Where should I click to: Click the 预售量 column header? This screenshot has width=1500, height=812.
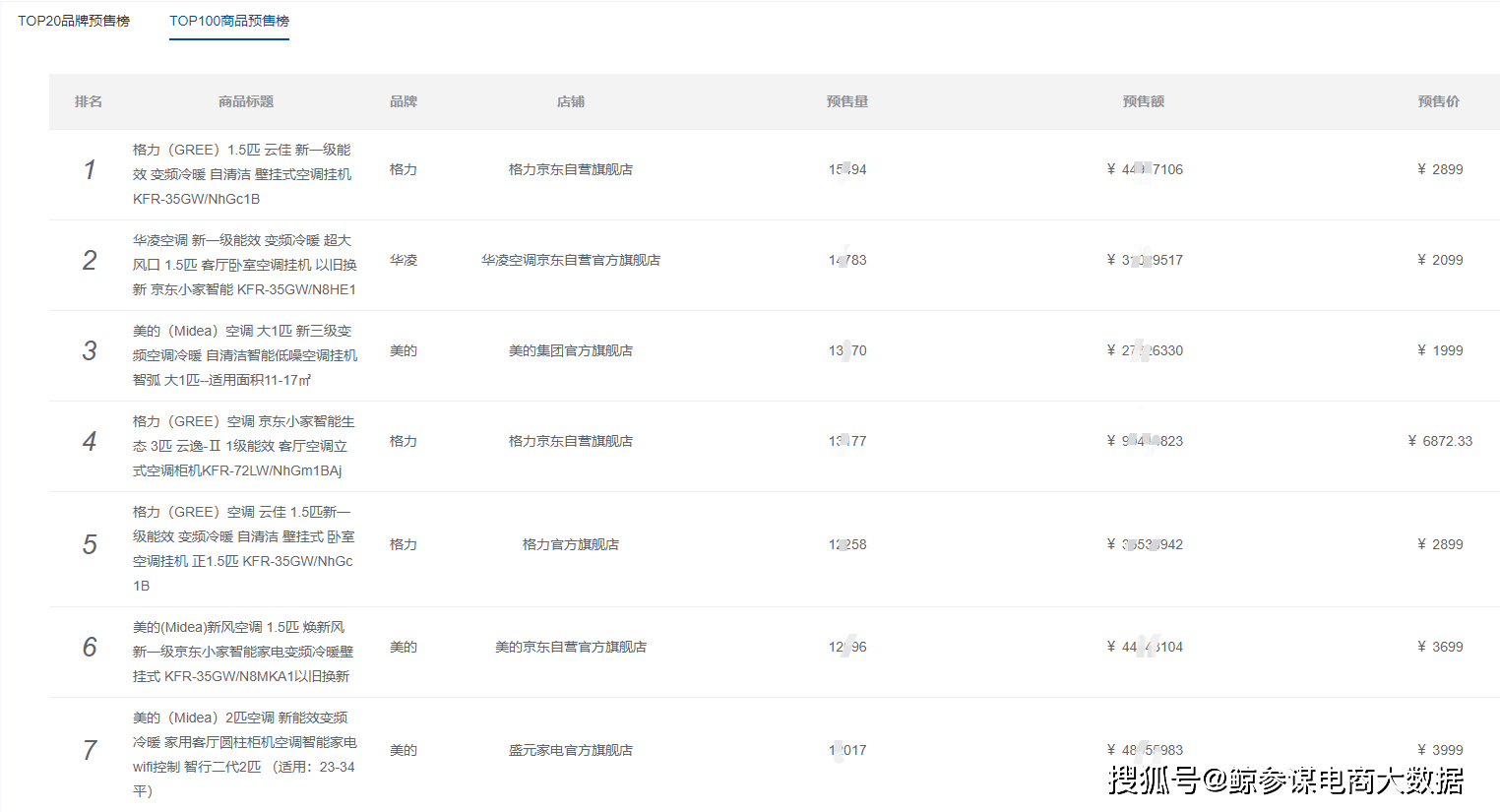point(847,101)
